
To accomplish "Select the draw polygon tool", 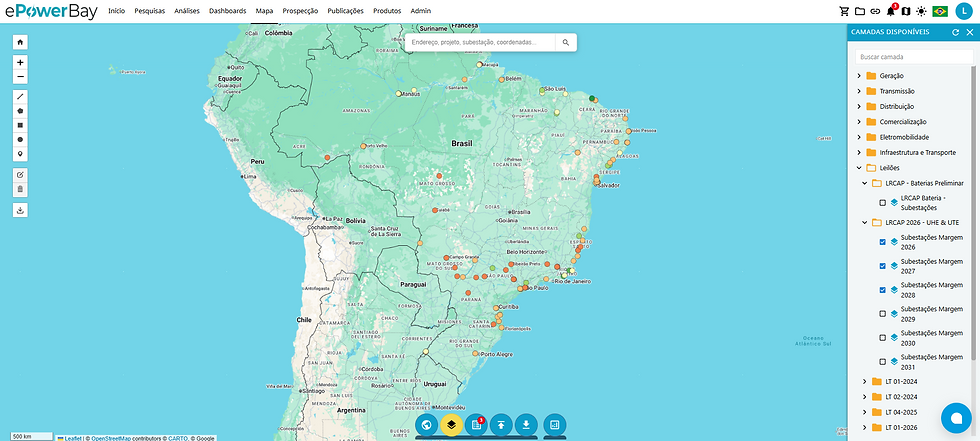I will click(x=20, y=111).
